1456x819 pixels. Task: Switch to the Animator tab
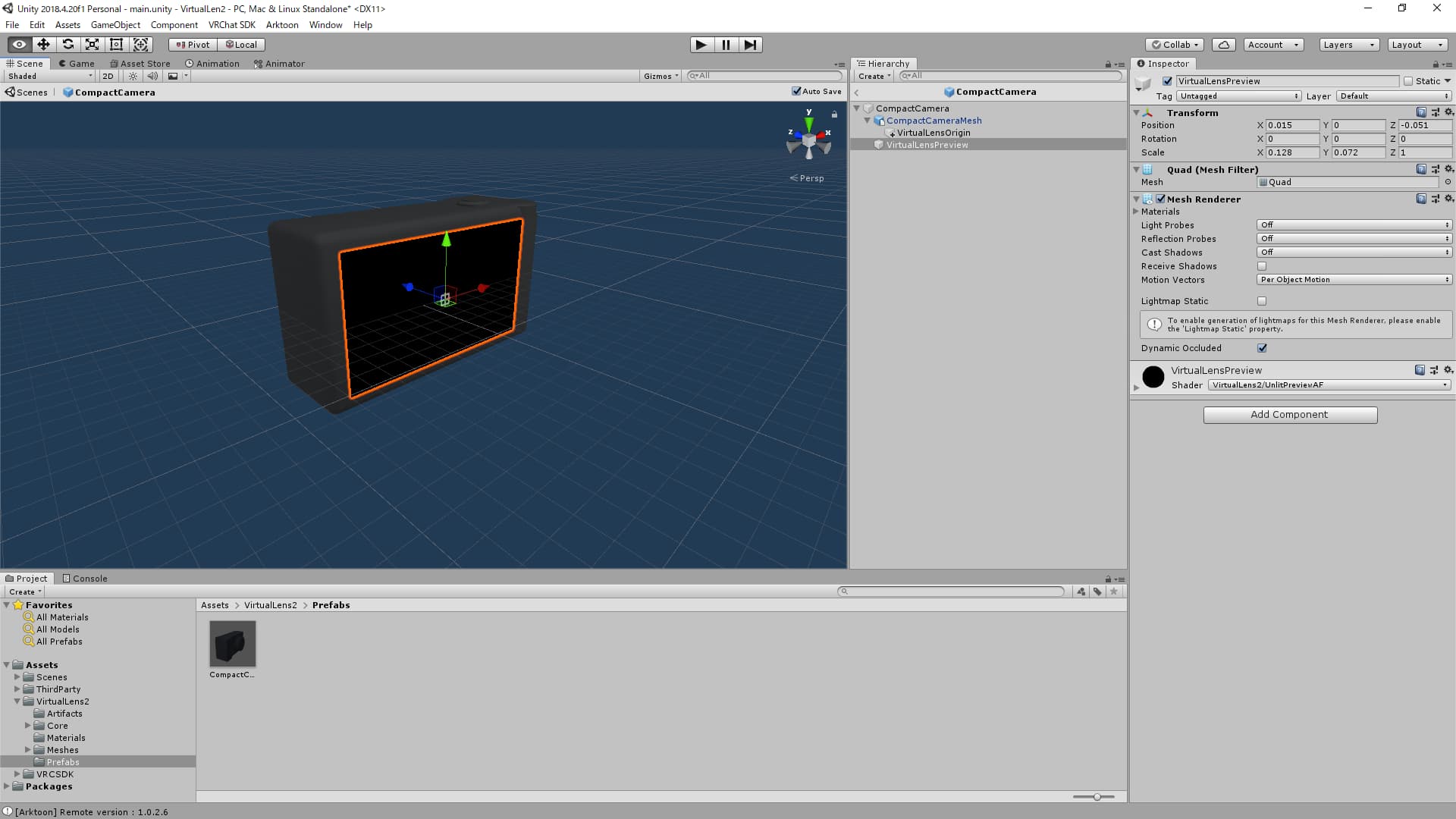point(279,64)
